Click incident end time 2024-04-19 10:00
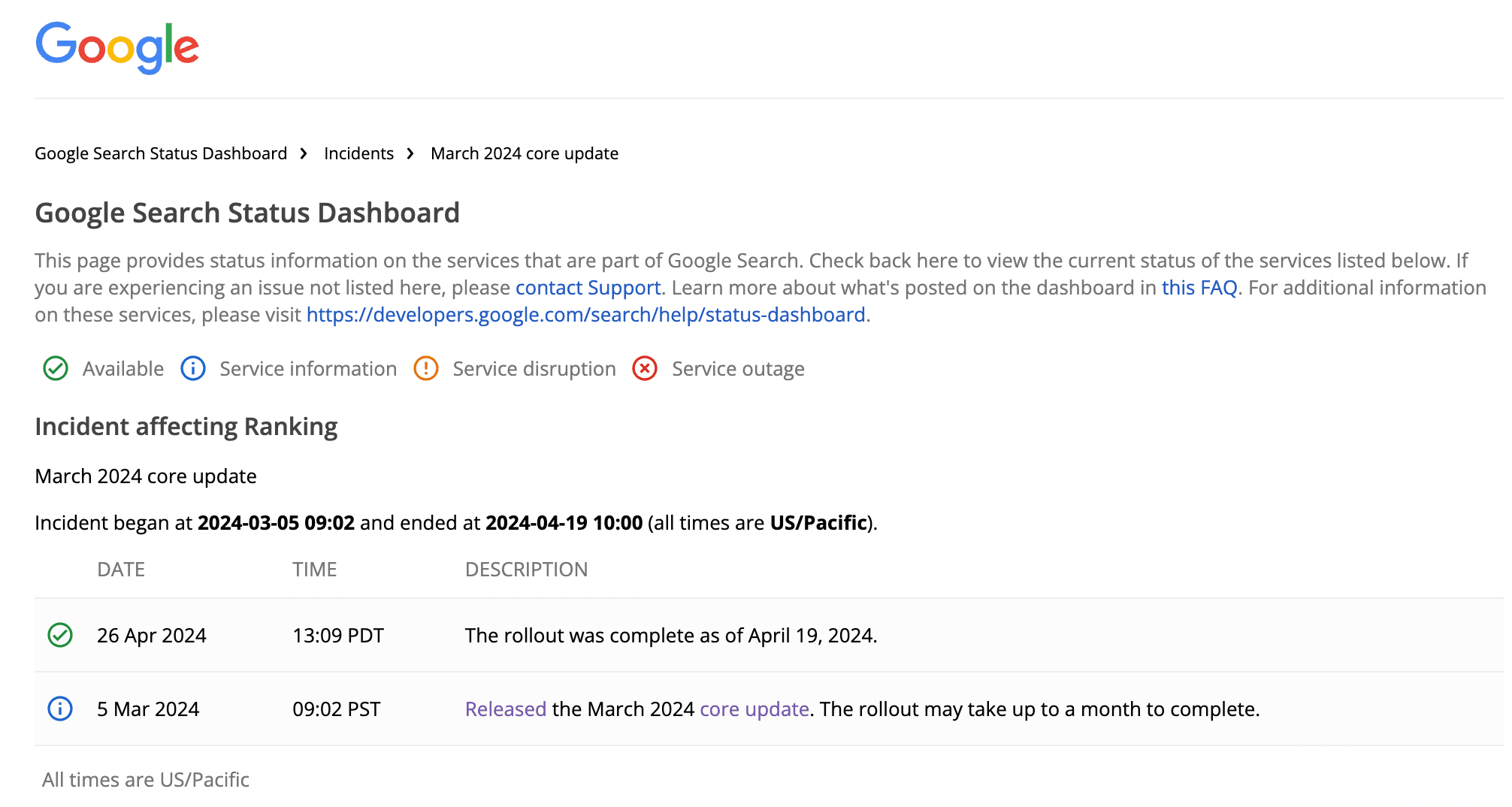The height and width of the screenshot is (807, 1512). click(564, 523)
